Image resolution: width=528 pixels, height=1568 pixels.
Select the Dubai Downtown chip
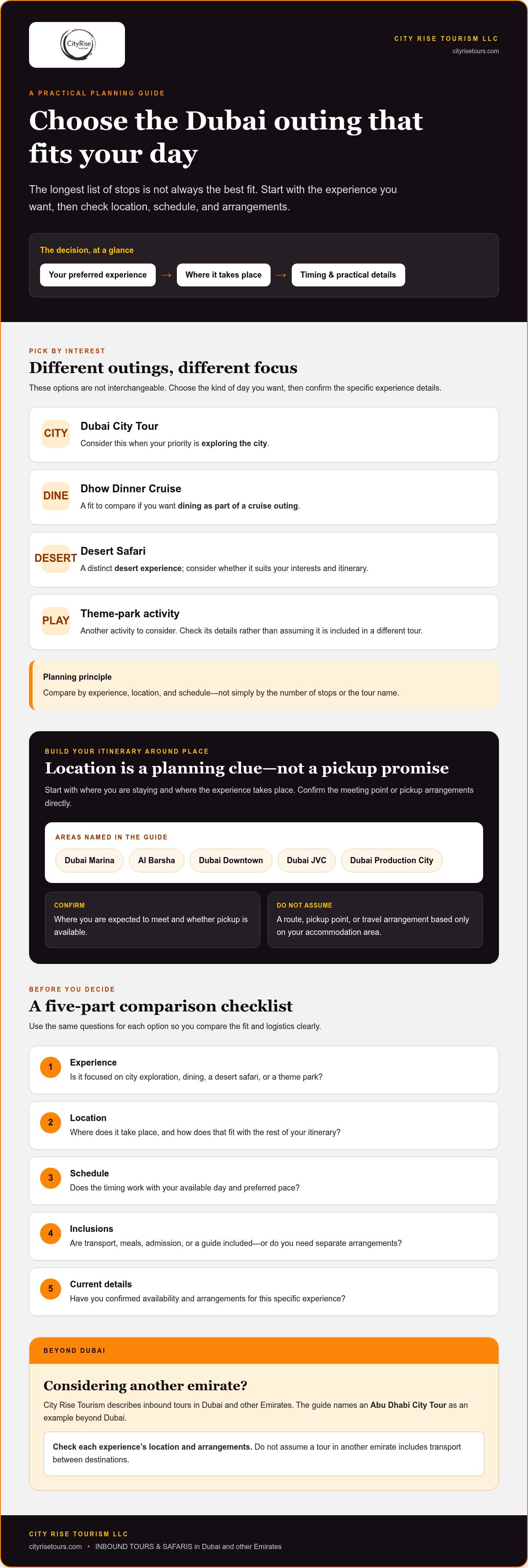(x=231, y=860)
